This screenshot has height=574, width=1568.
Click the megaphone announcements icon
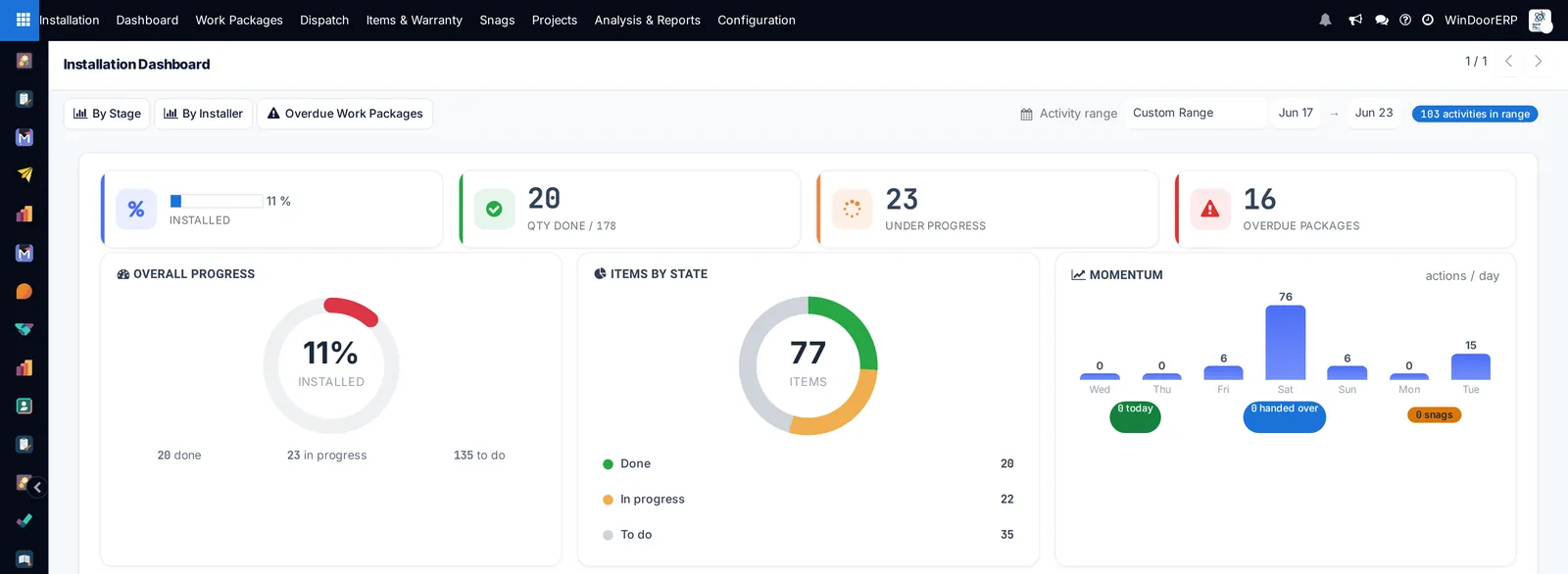[x=1355, y=20]
